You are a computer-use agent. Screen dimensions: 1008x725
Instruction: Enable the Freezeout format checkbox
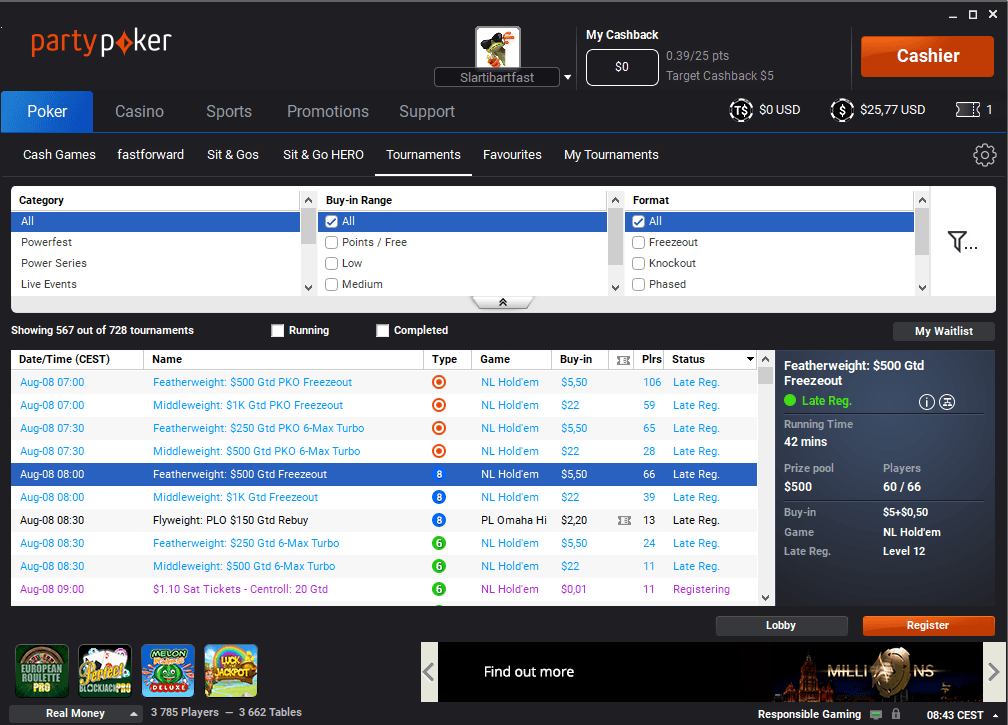tap(638, 243)
